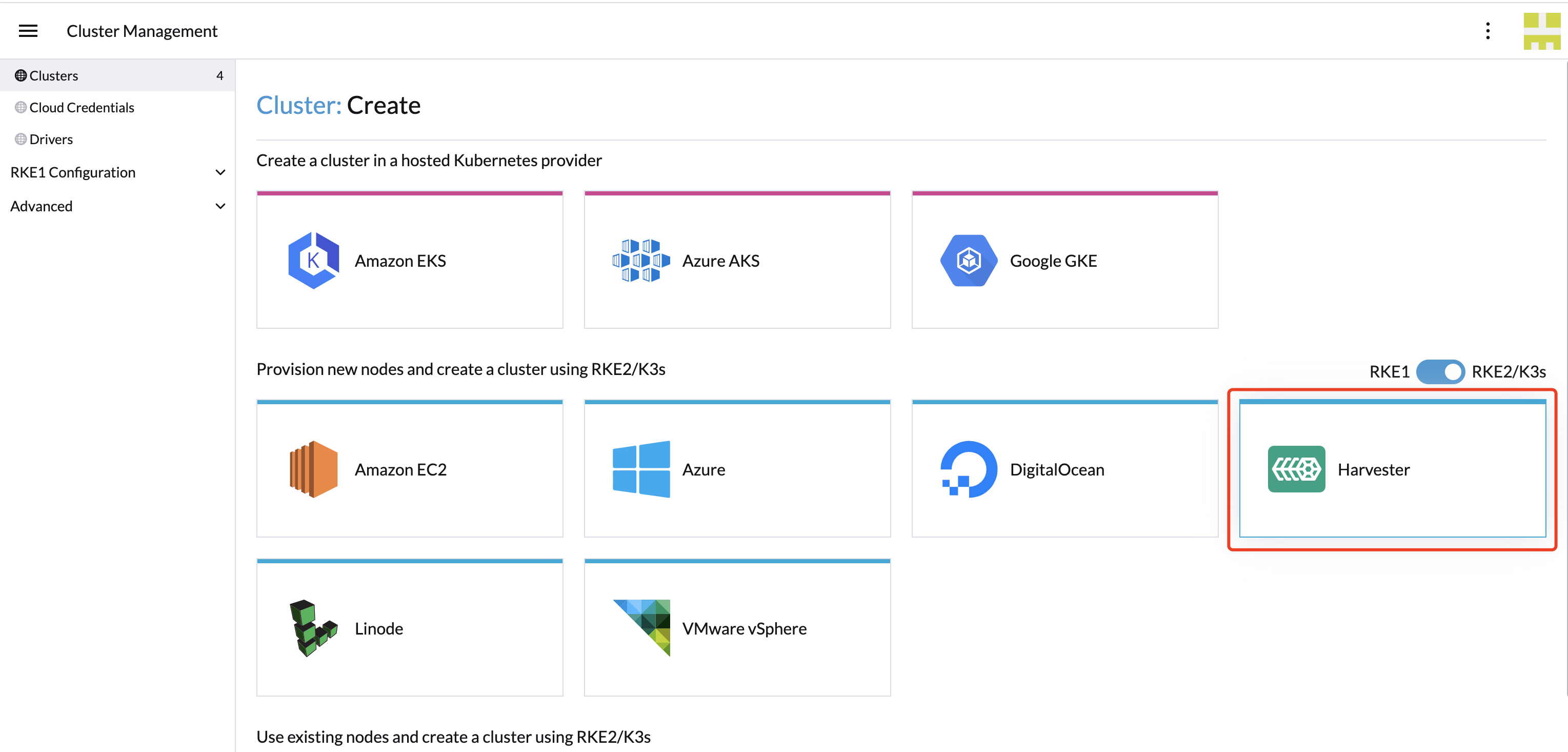This screenshot has width=1568, height=752.
Task: Toggle the RKE1 / RKE2/K3s switch
Action: pyautogui.click(x=1440, y=371)
